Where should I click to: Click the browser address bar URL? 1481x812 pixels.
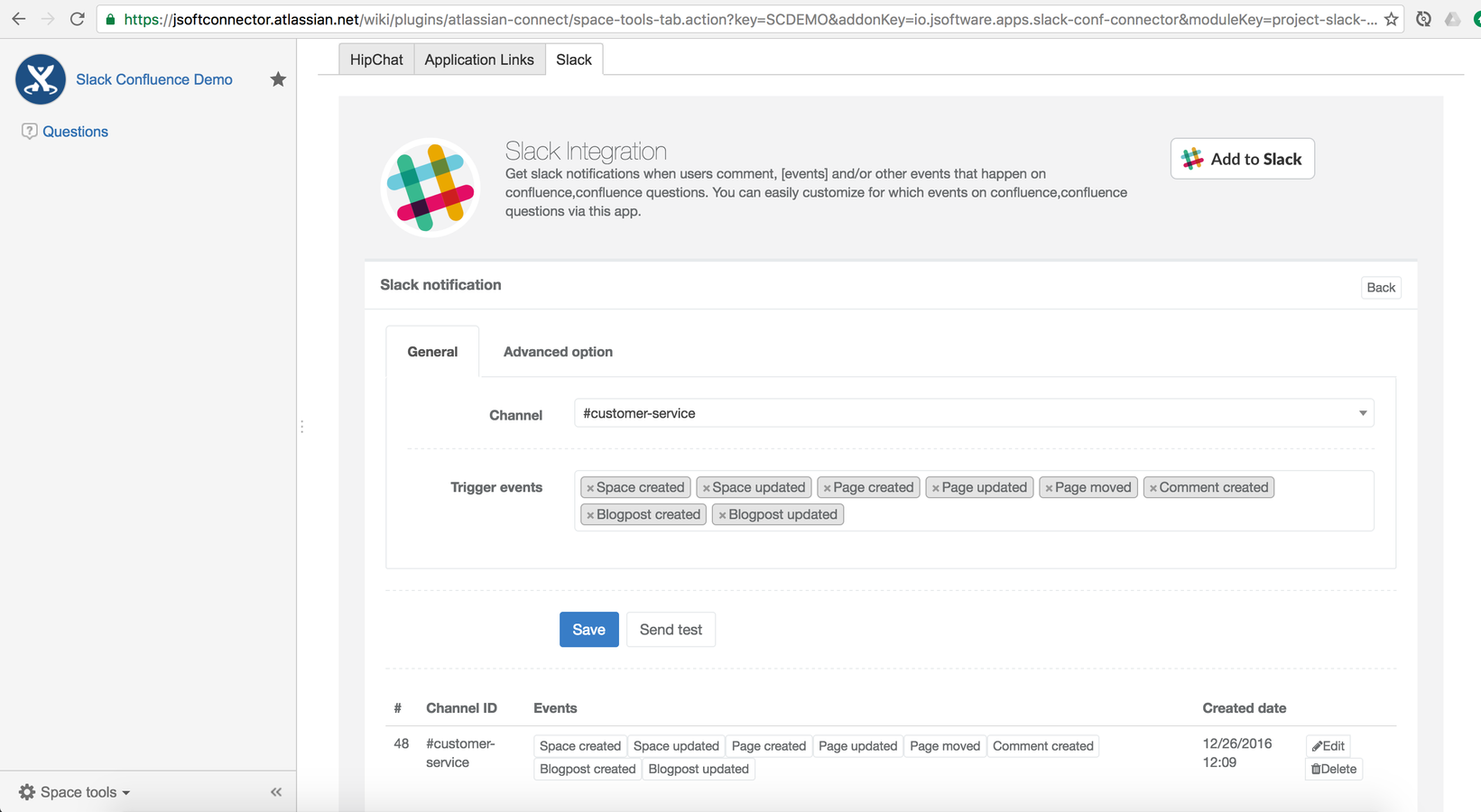750,19
